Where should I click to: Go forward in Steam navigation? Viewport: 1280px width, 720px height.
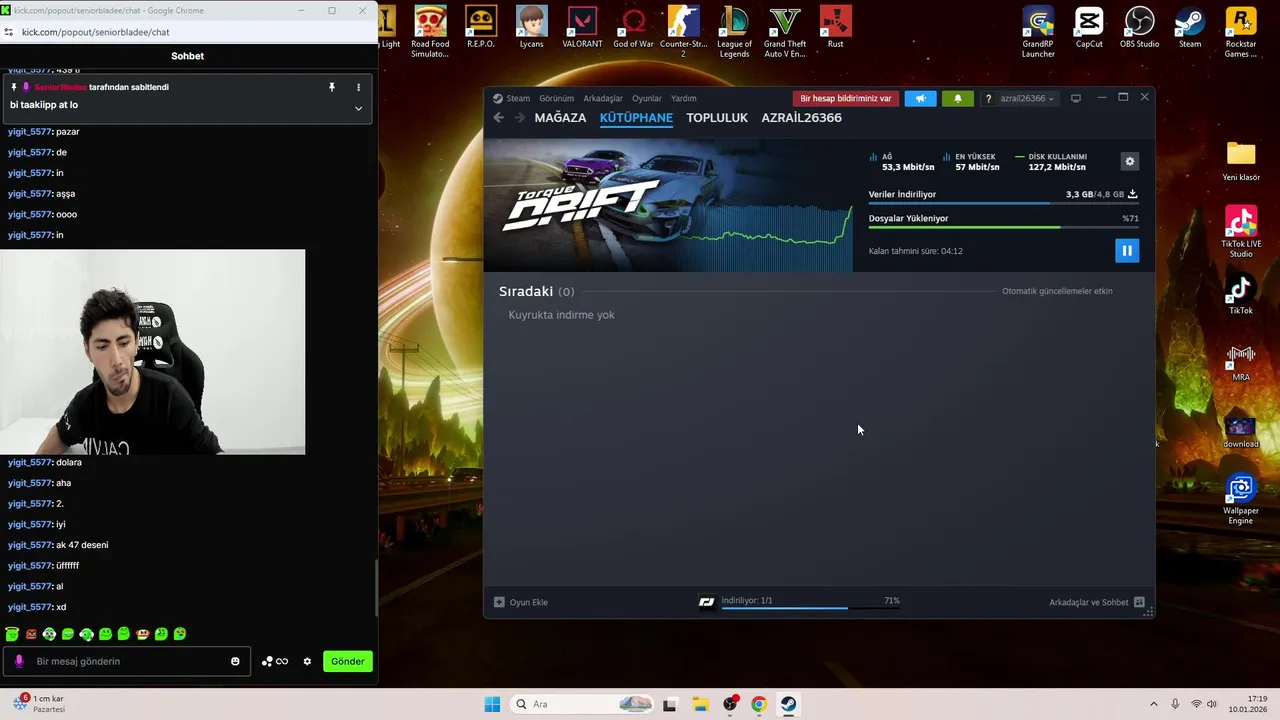[519, 118]
